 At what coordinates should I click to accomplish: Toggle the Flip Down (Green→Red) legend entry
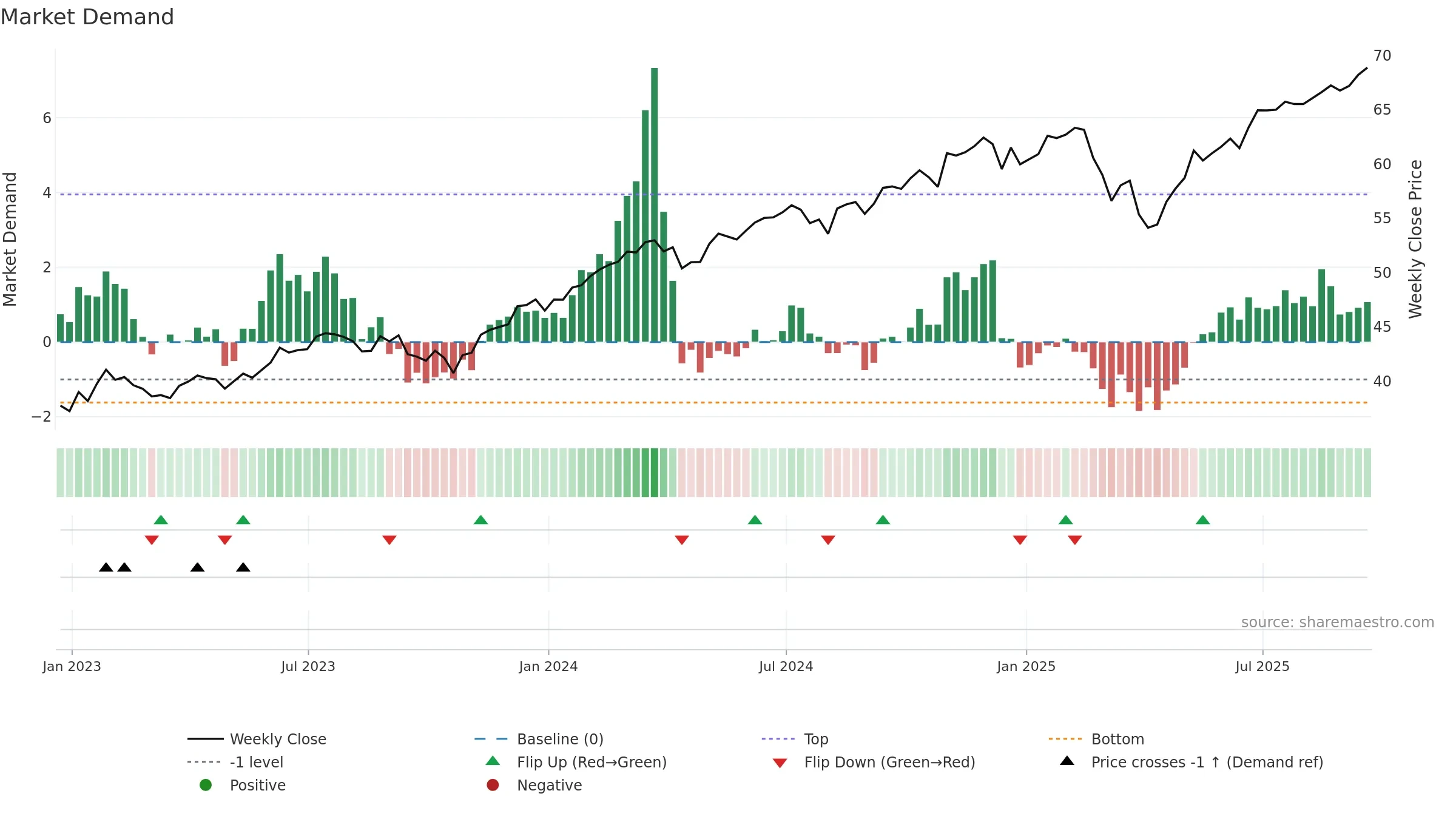point(874,762)
